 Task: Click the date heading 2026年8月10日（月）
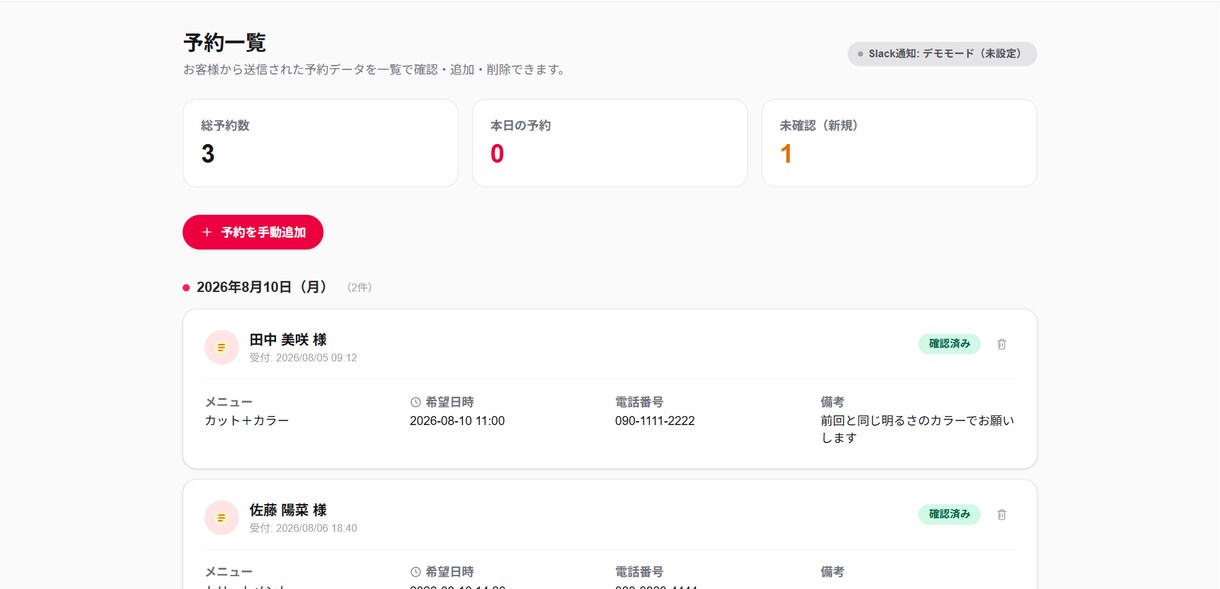coord(262,287)
